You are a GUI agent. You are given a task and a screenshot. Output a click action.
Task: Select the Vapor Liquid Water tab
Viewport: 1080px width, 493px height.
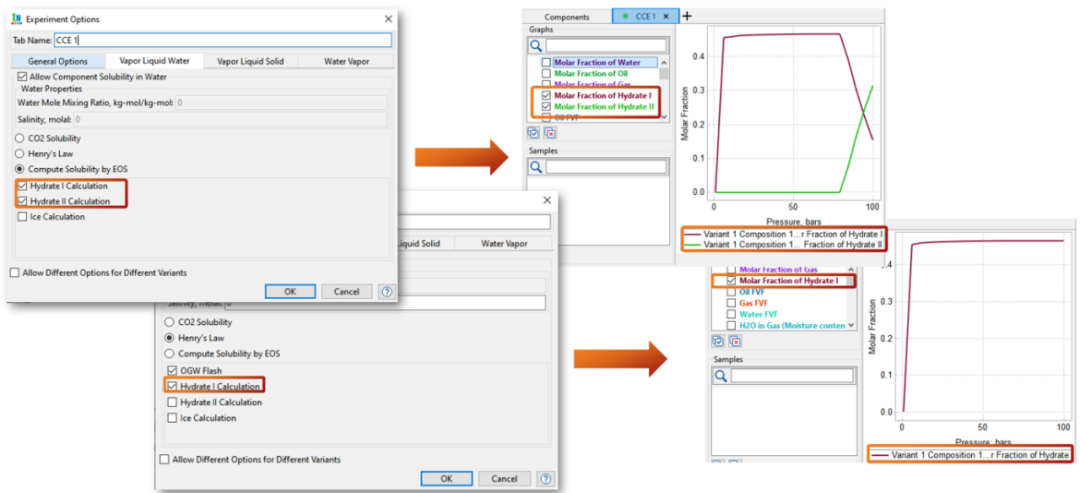pos(156,61)
